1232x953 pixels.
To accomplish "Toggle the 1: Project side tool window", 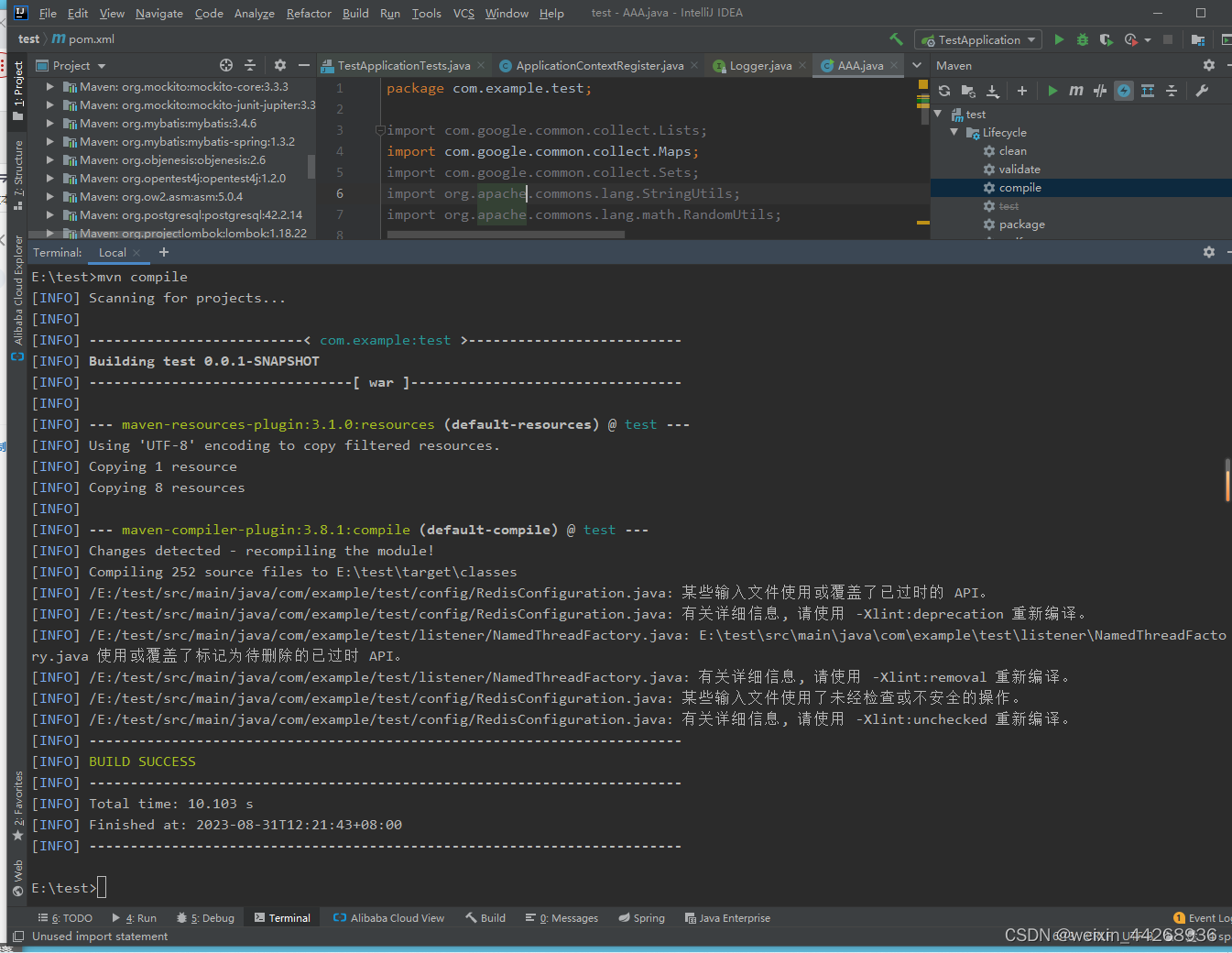I will point(18,91).
